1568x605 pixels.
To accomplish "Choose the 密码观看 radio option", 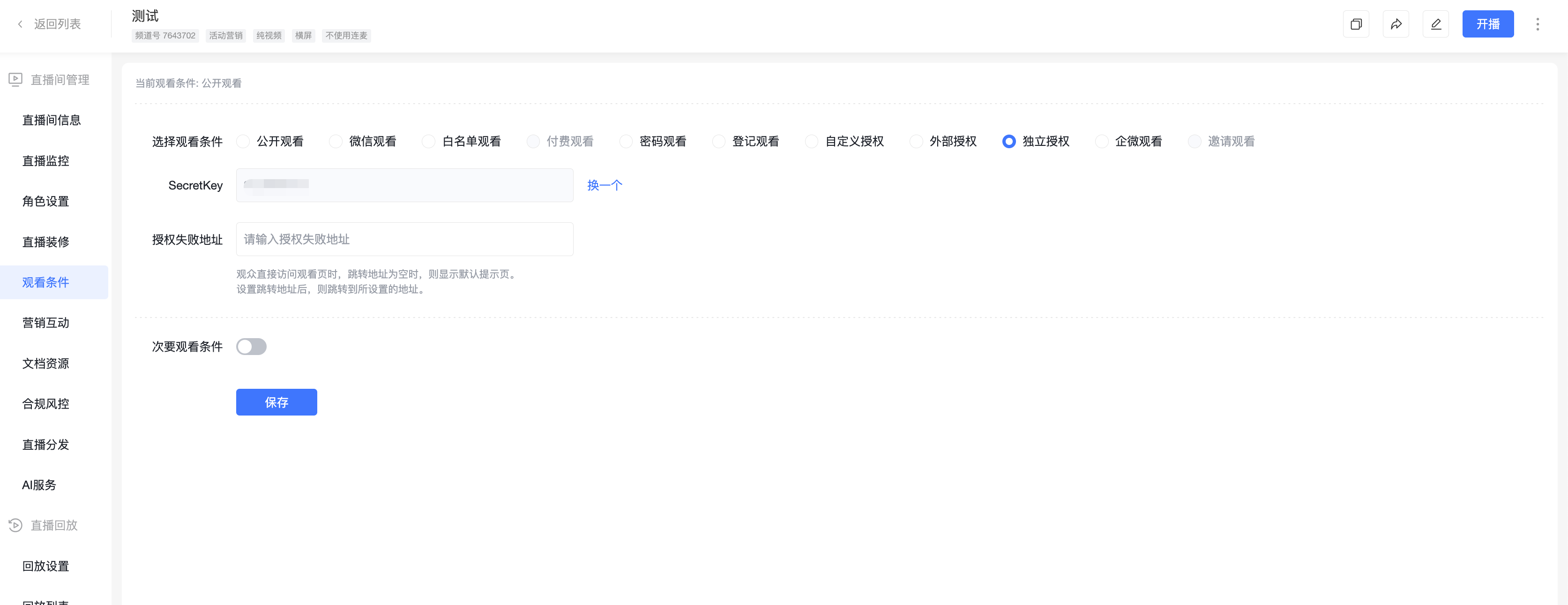I will (x=626, y=141).
